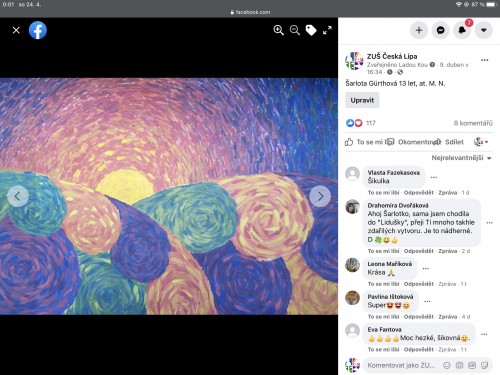
Task: Open Vlasta Fazekasova's avatar
Action: pos(352,174)
